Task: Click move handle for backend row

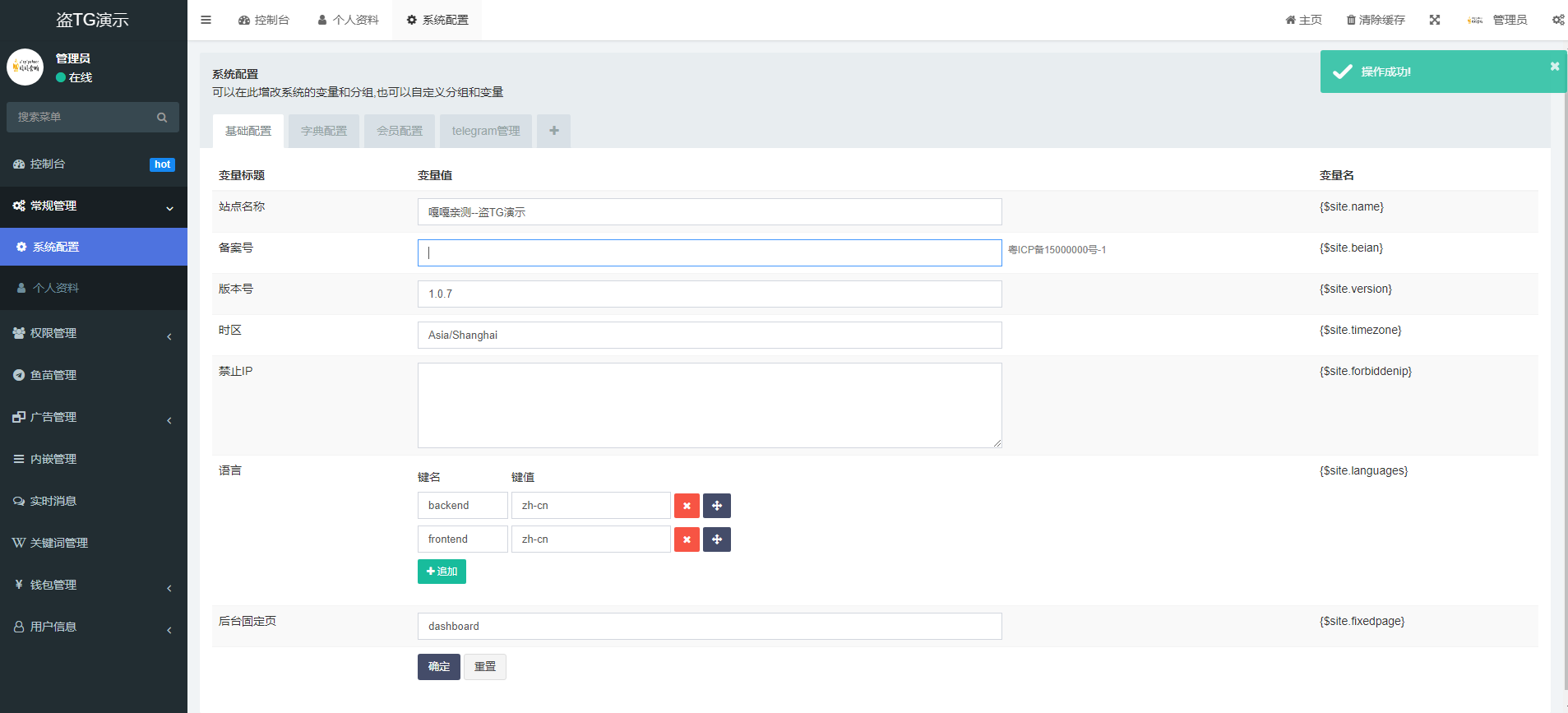Action: pos(717,506)
